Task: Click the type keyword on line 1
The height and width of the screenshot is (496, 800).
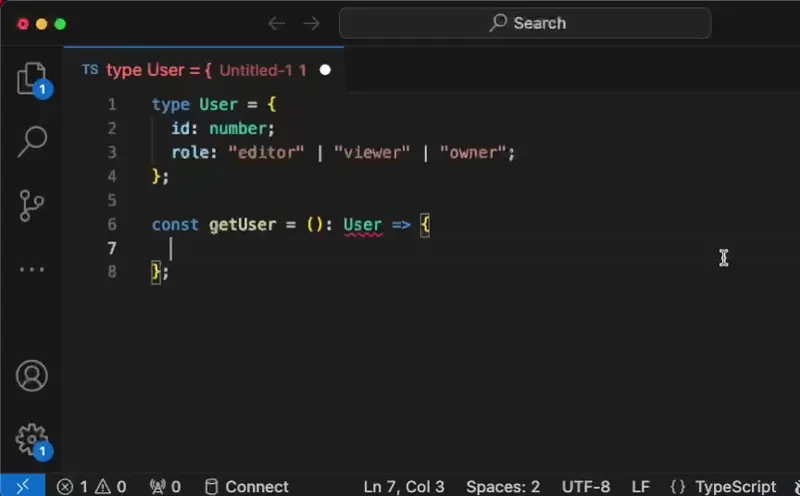Action: (170, 105)
